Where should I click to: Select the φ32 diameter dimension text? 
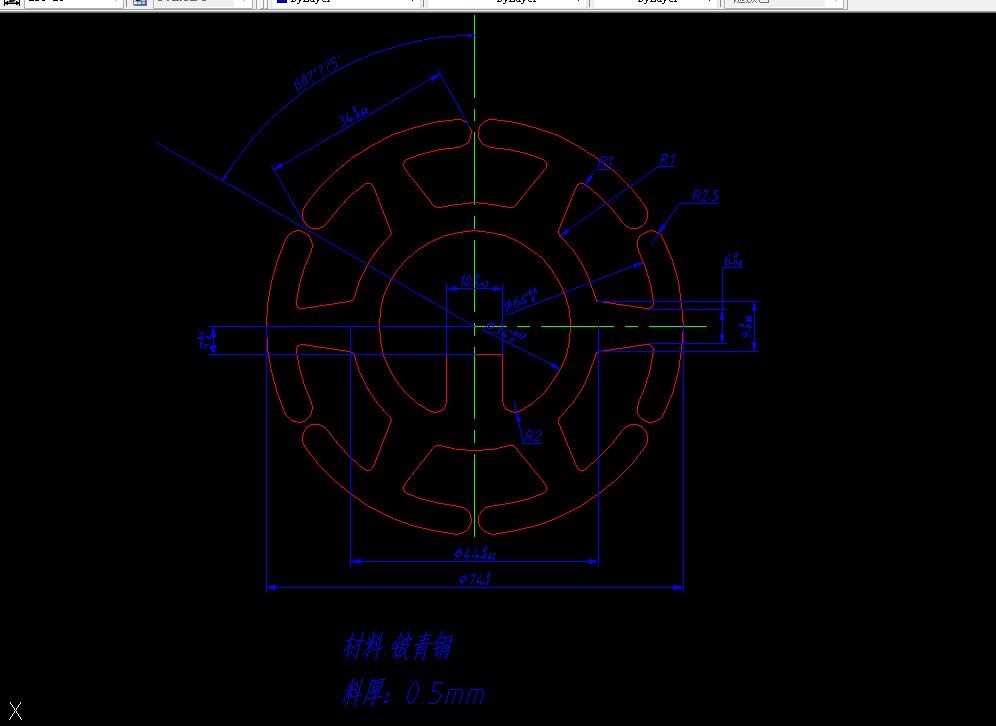click(x=506, y=332)
